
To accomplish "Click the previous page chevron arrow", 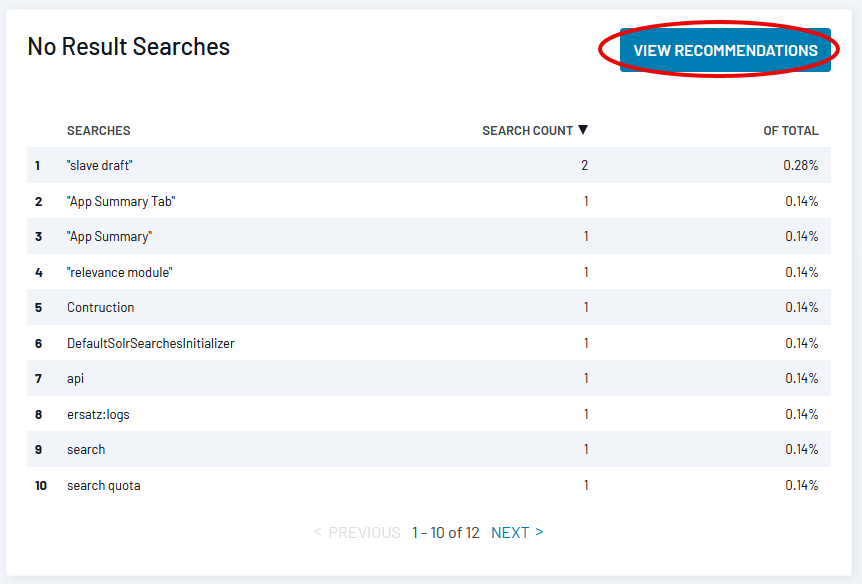I will (317, 532).
